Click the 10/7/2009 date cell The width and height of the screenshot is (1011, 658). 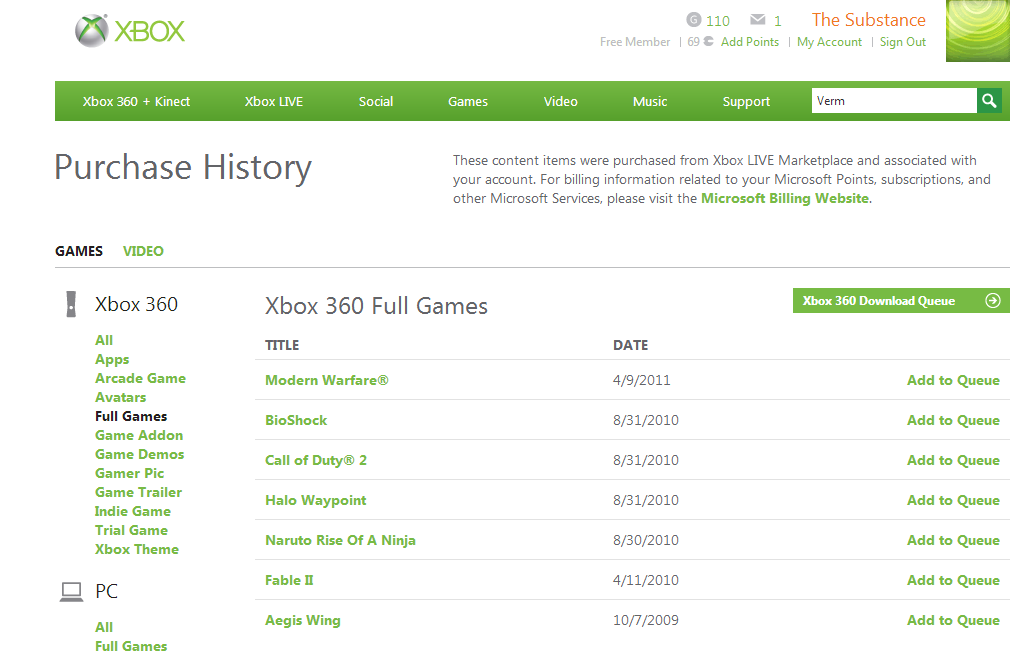[x=645, y=620]
